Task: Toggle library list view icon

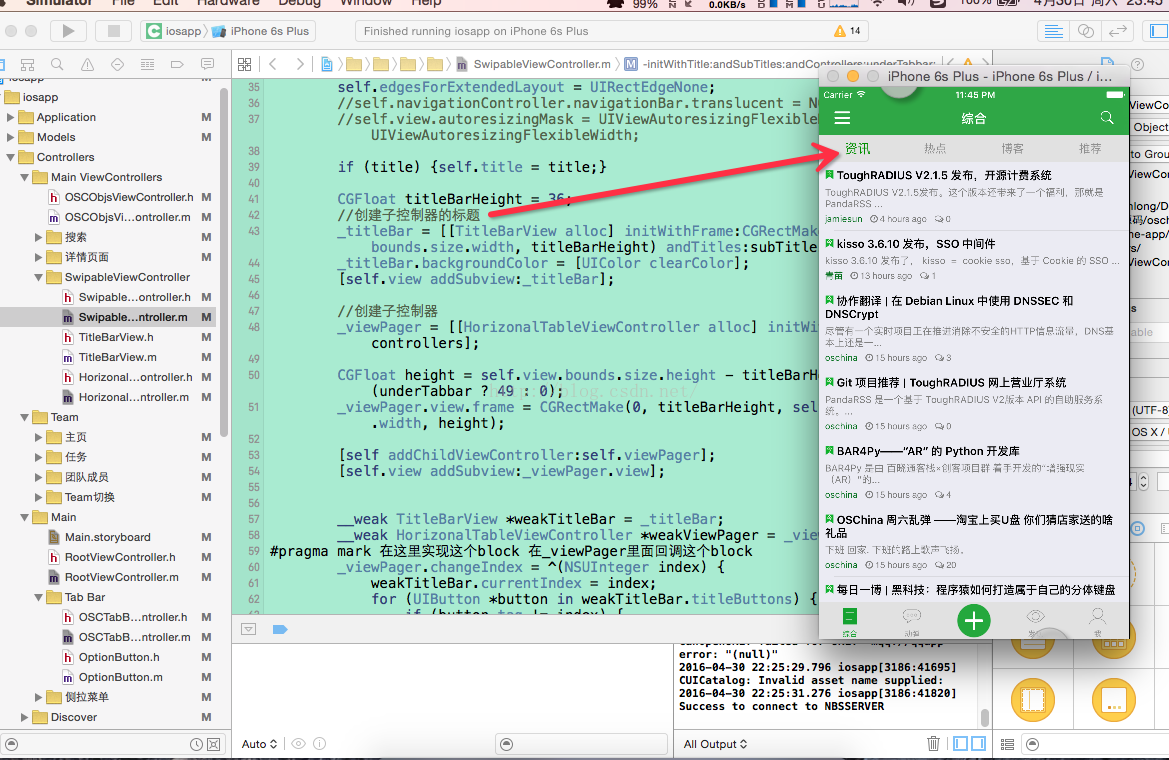Action: click(1007, 744)
